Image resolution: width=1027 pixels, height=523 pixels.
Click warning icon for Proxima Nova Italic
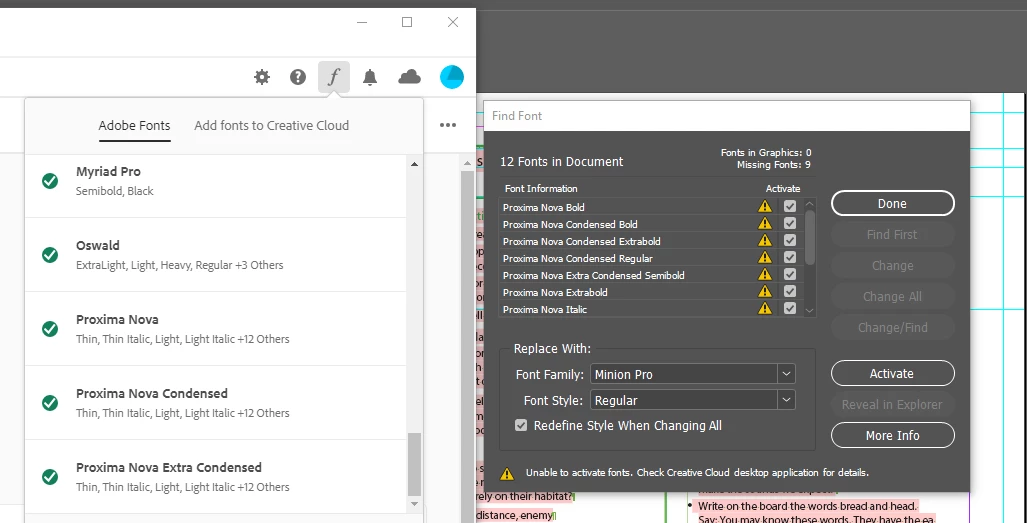click(x=764, y=308)
